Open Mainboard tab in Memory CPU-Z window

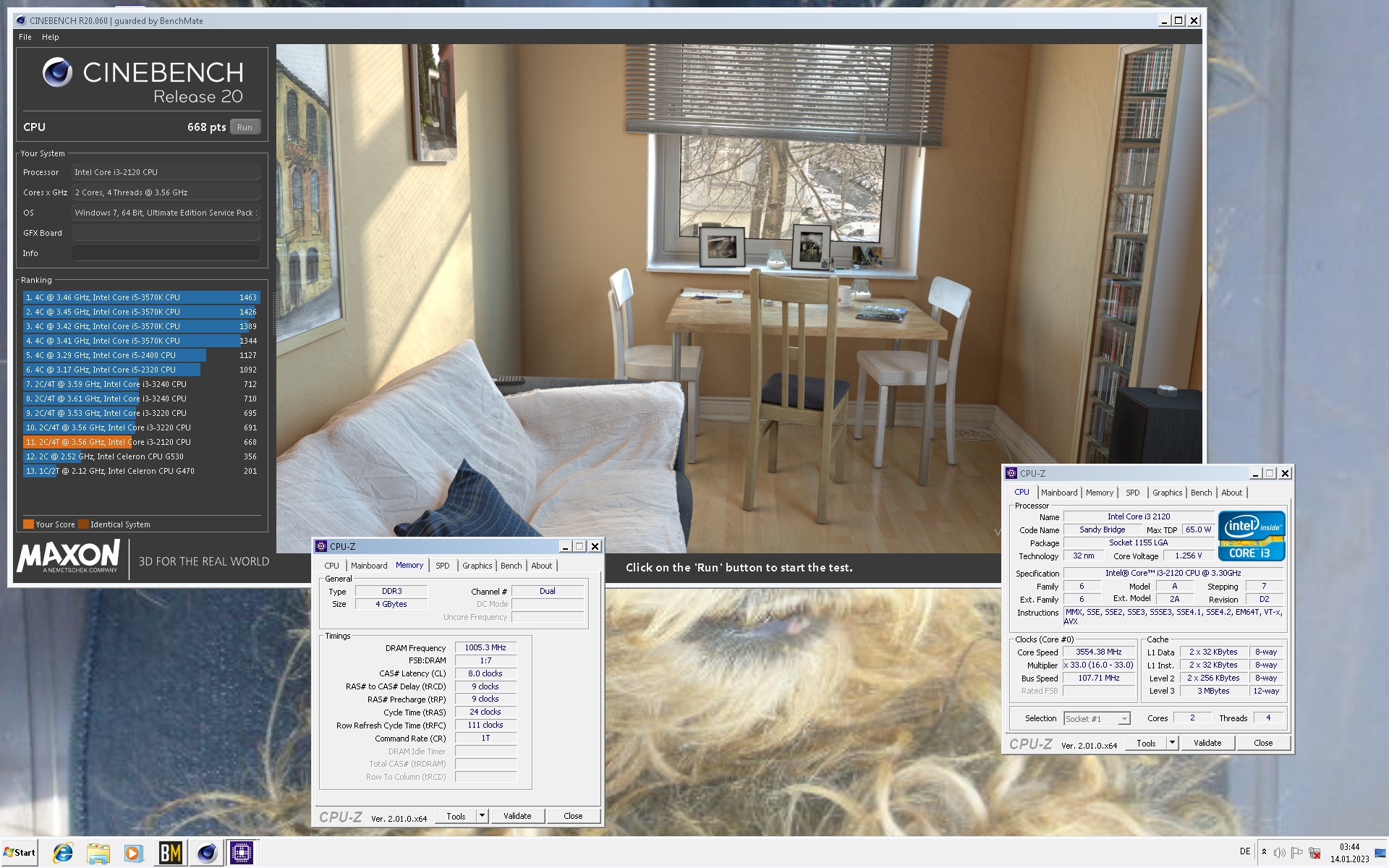pyautogui.click(x=369, y=566)
